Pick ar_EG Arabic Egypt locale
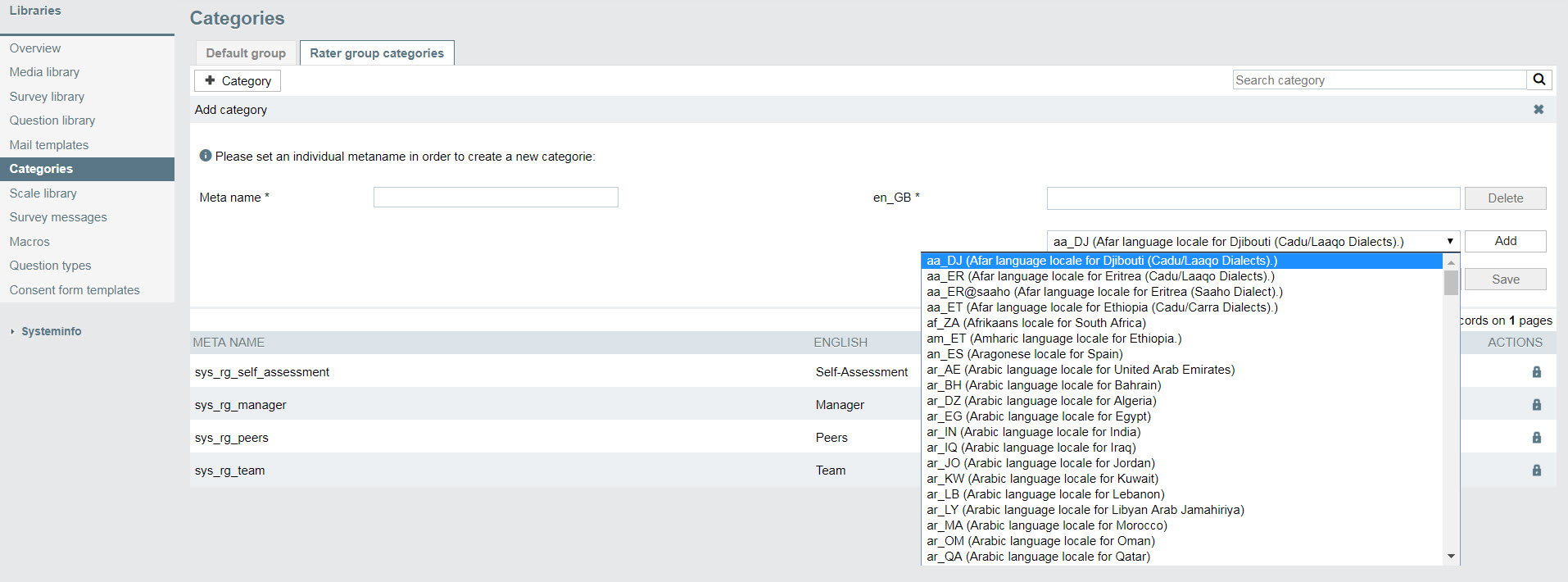Viewport: 1568px width, 582px height. coord(1181,416)
